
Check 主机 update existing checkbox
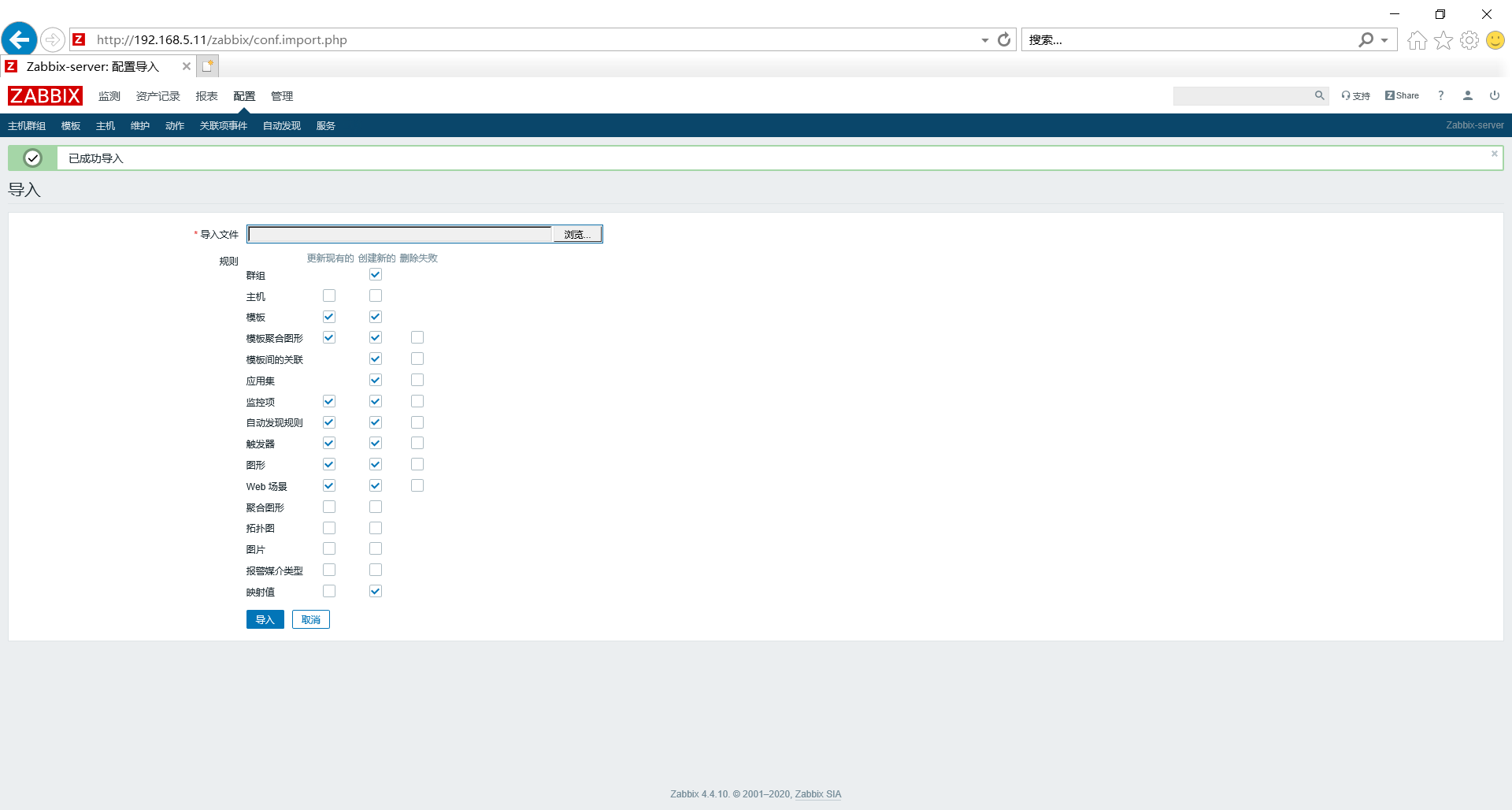coord(329,295)
